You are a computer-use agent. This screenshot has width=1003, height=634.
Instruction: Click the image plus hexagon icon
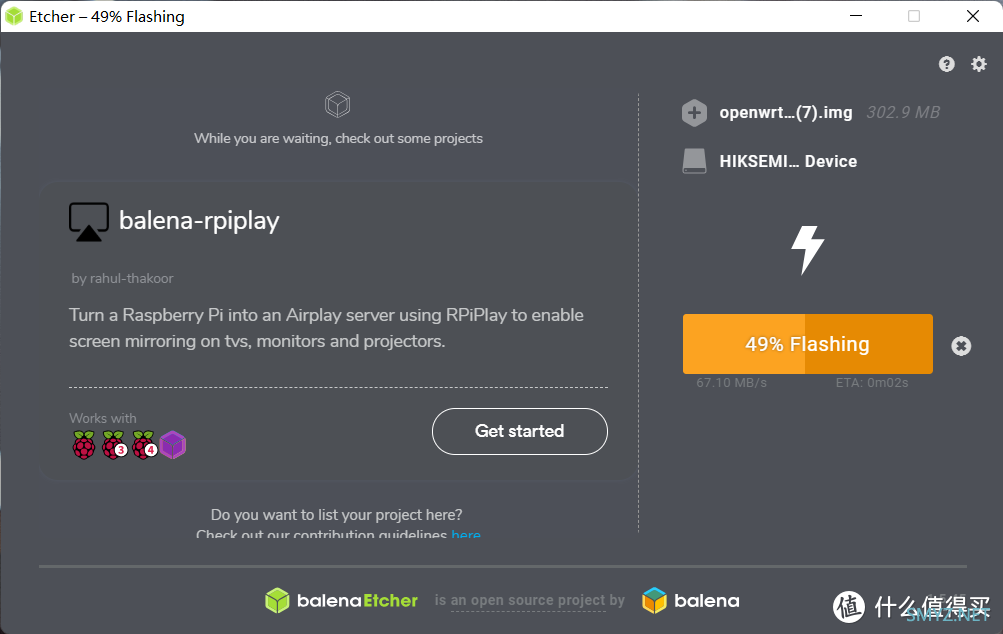694,113
